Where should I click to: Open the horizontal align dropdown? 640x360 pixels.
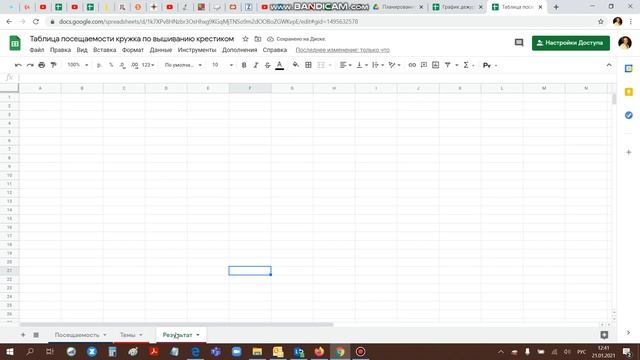click(345, 65)
